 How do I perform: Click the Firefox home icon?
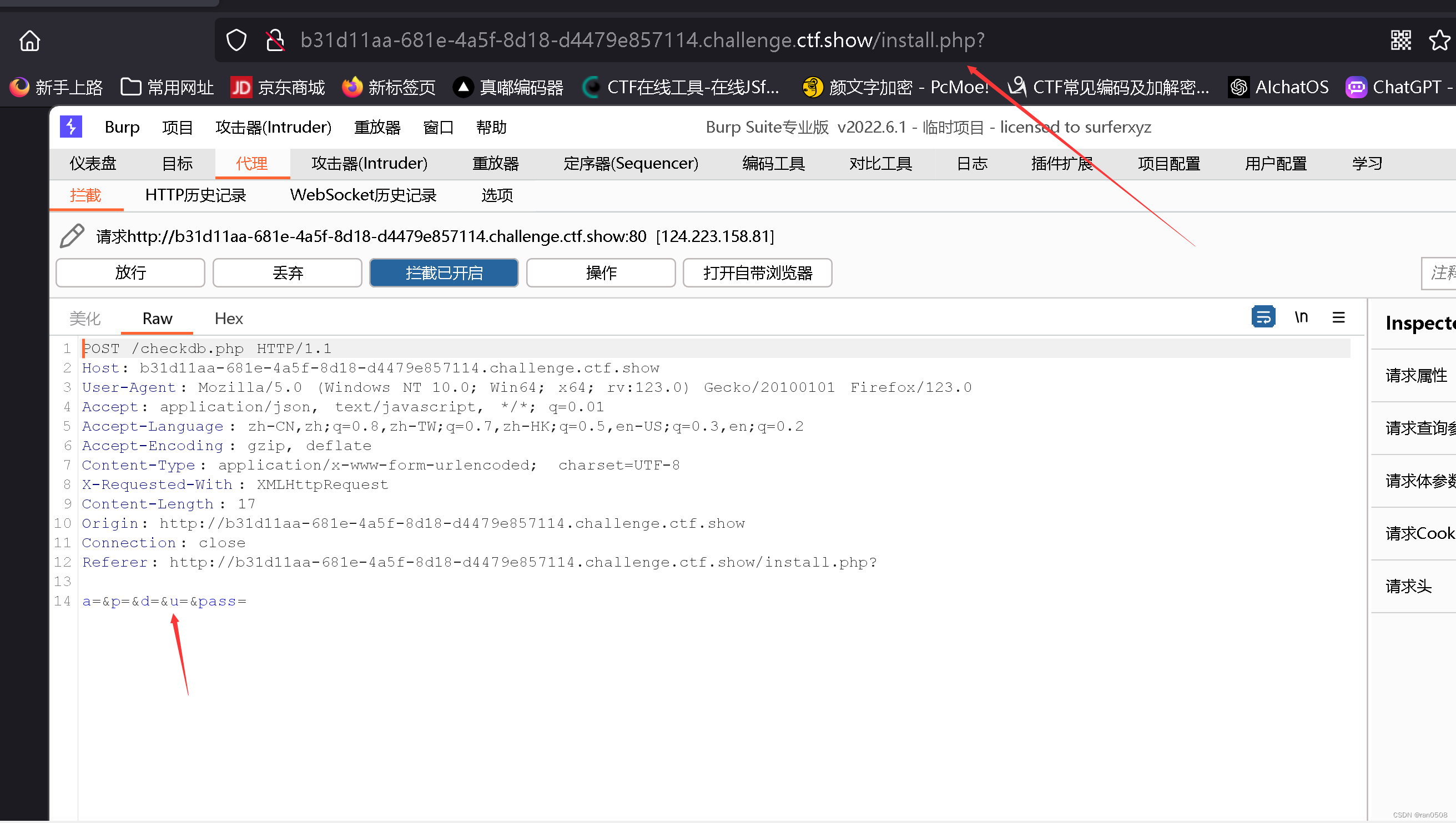pyautogui.click(x=29, y=41)
